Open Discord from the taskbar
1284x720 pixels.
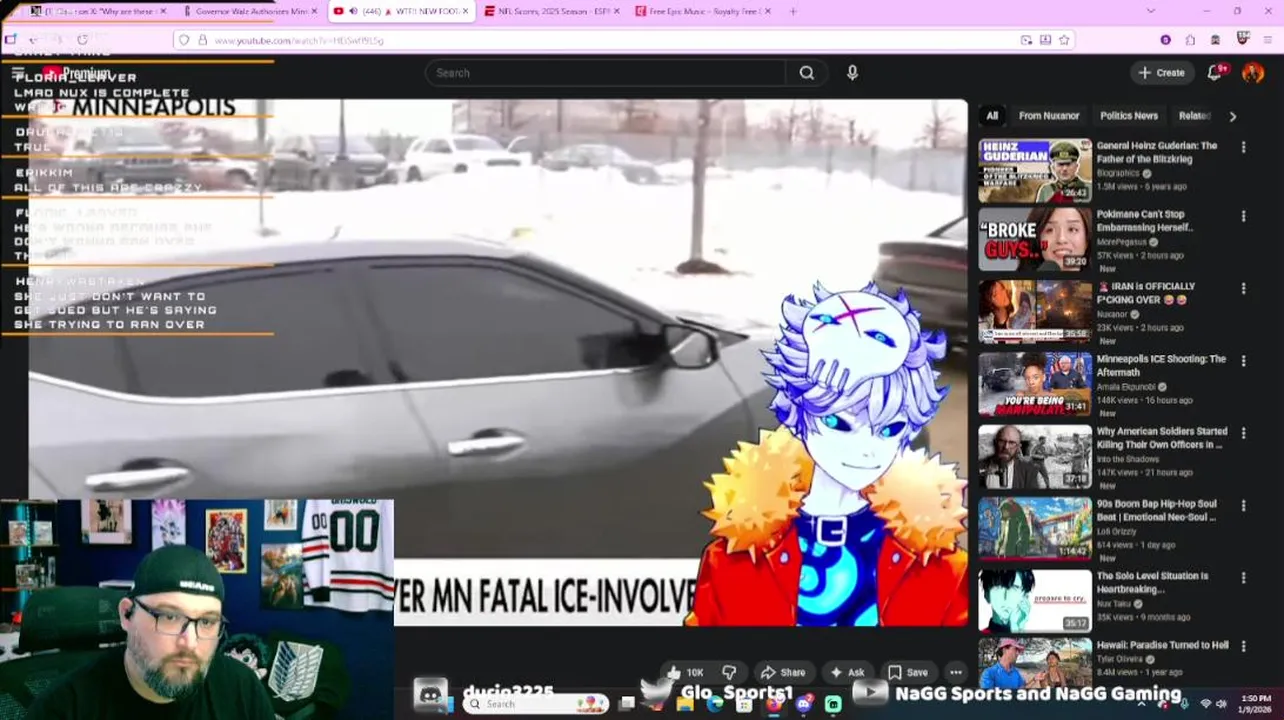(x=804, y=704)
